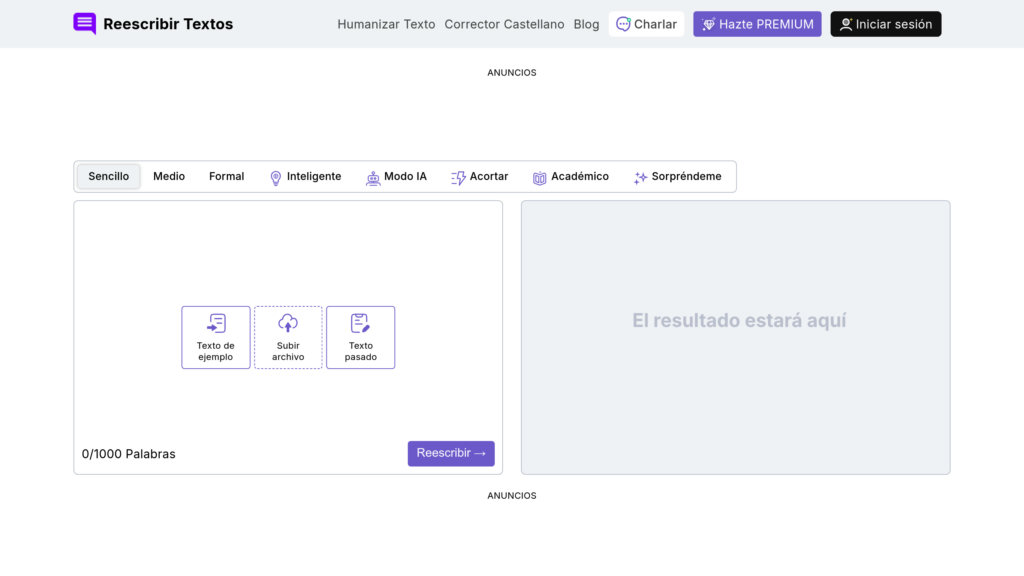
Task: Click the Texto pasado clipboard icon
Action: coord(360,322)
